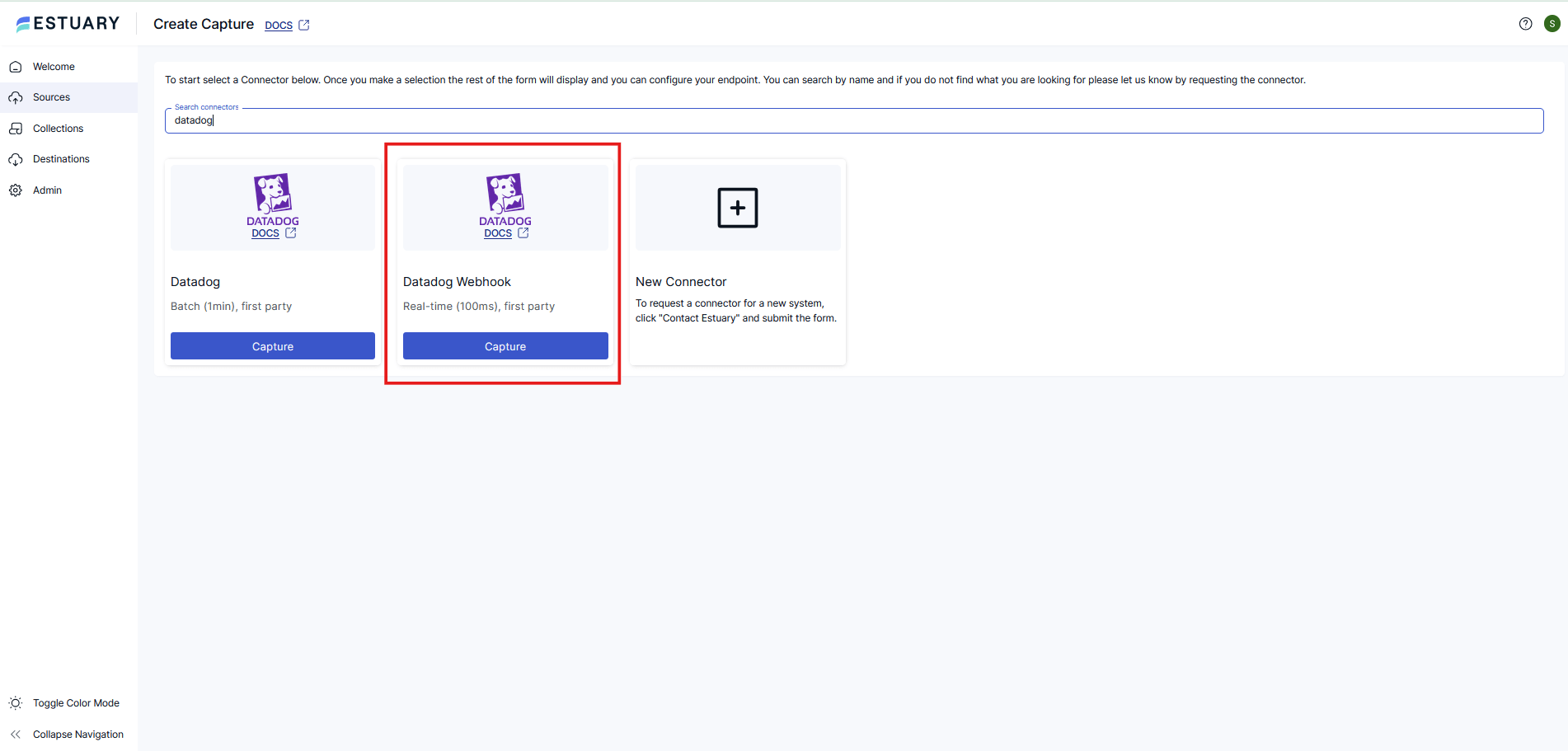Screen dimensions: 1568x751
Task: Click the Estuary logo
Action: [x=68, y=24]
